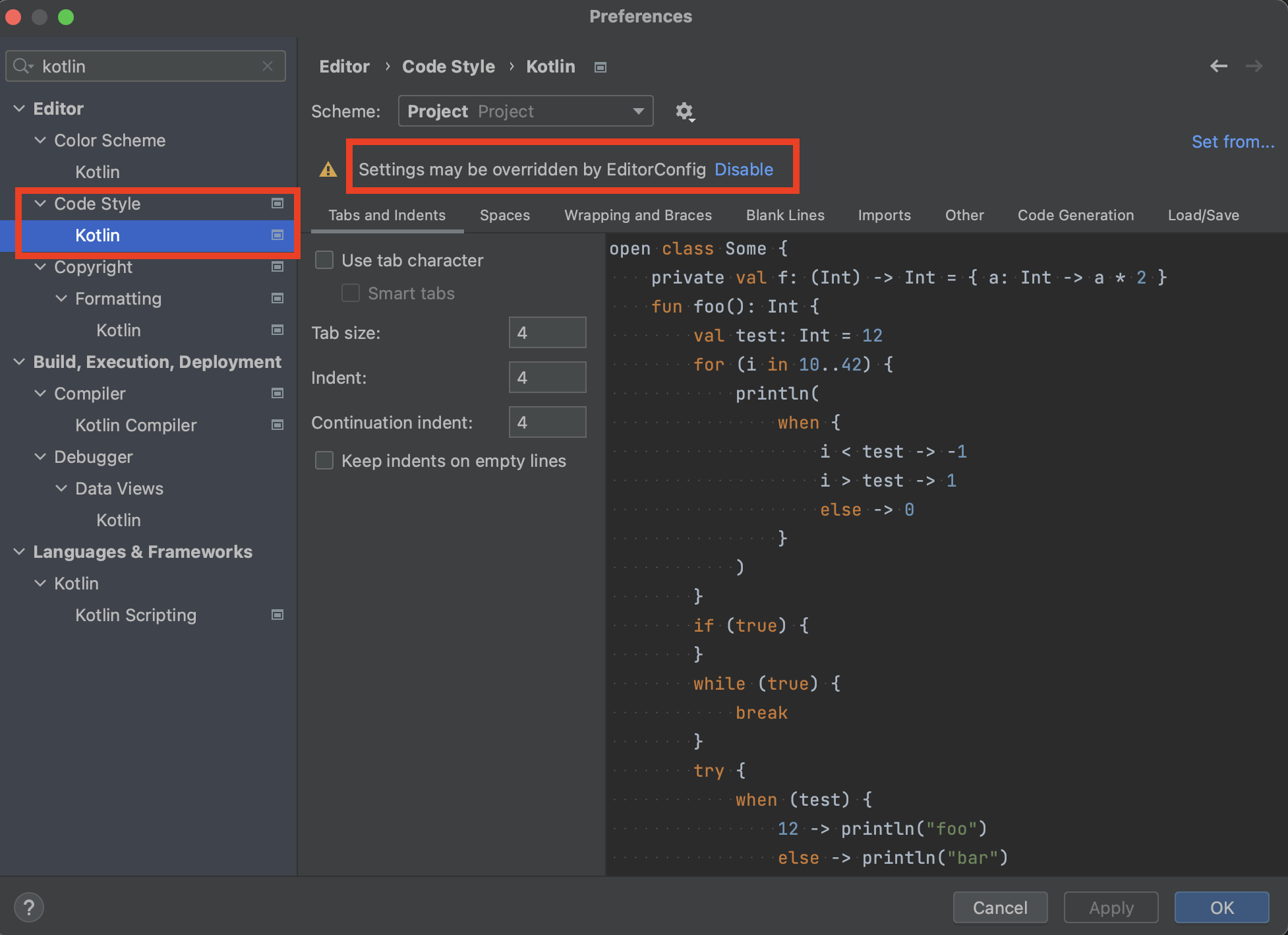Enable Use tab character checkbox
Screen dimensions: 1288x935
click(x=324, y=260)
